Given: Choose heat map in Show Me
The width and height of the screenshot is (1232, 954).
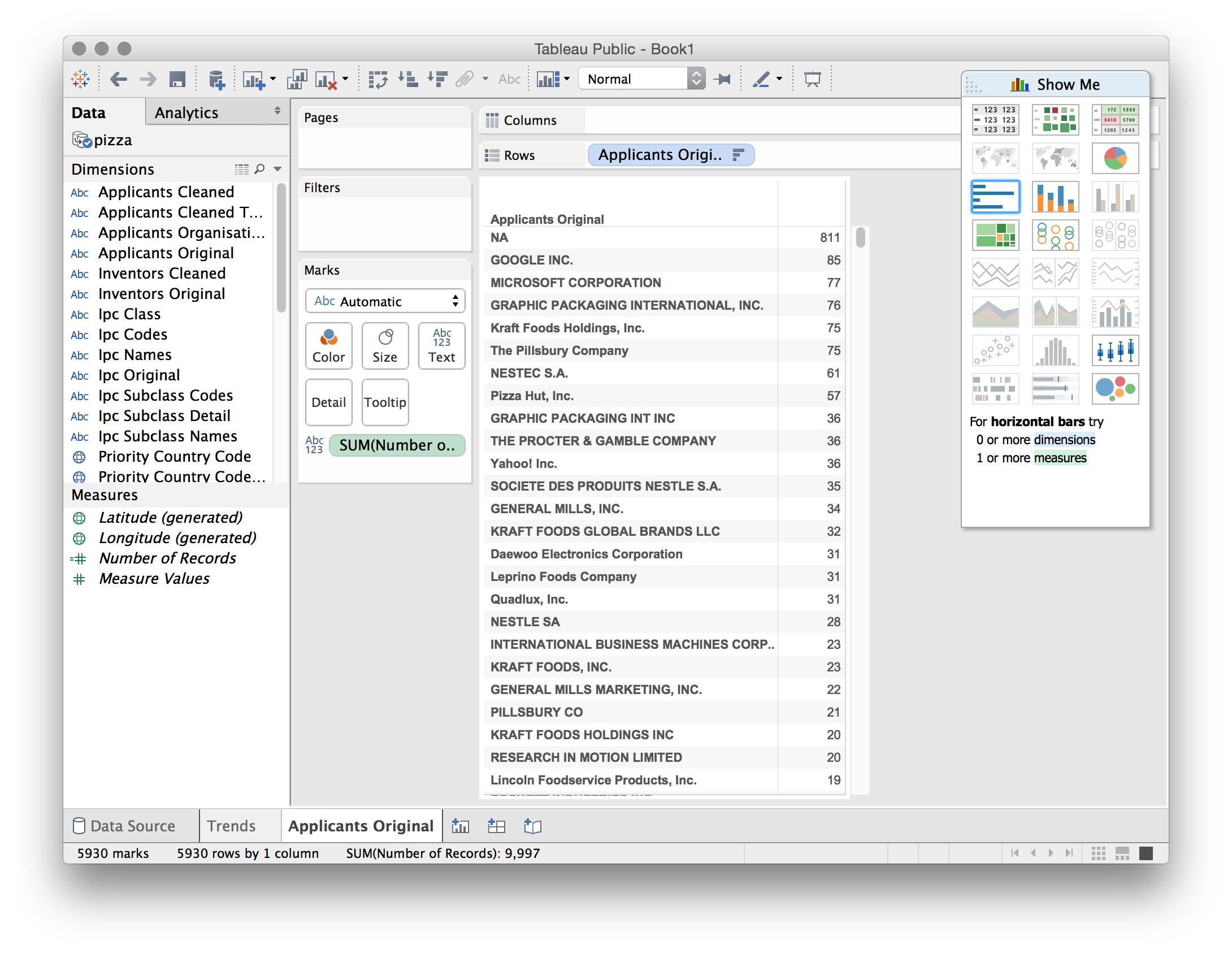Looking at the screenshot, I should pyautogui.click(x=1055, y=119).
